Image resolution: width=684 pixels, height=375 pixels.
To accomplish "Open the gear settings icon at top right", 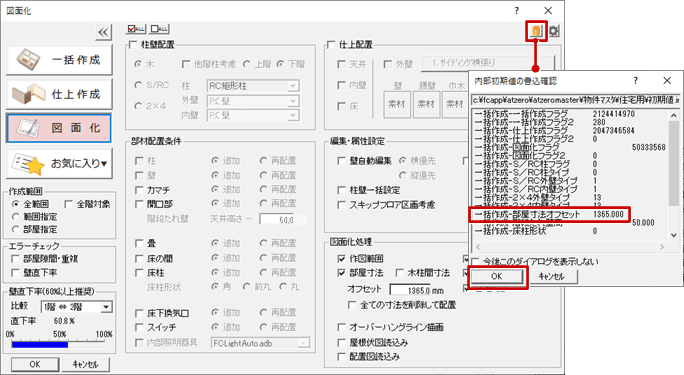I will coord(554,31).
